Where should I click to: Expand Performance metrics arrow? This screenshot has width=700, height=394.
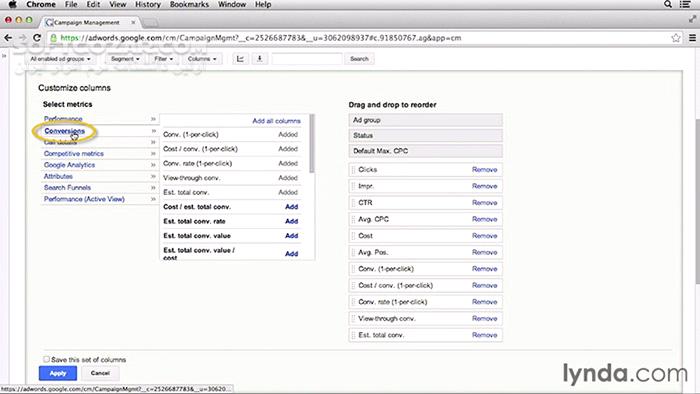[x=153, y=119]
